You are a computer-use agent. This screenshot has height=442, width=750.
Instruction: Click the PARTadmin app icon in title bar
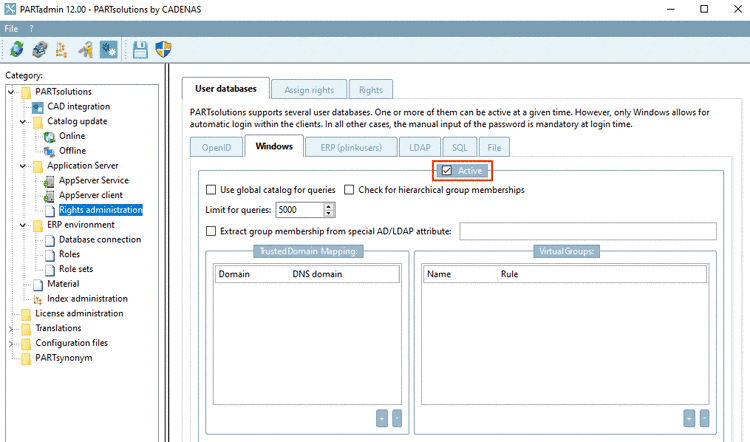pos(10,9)
